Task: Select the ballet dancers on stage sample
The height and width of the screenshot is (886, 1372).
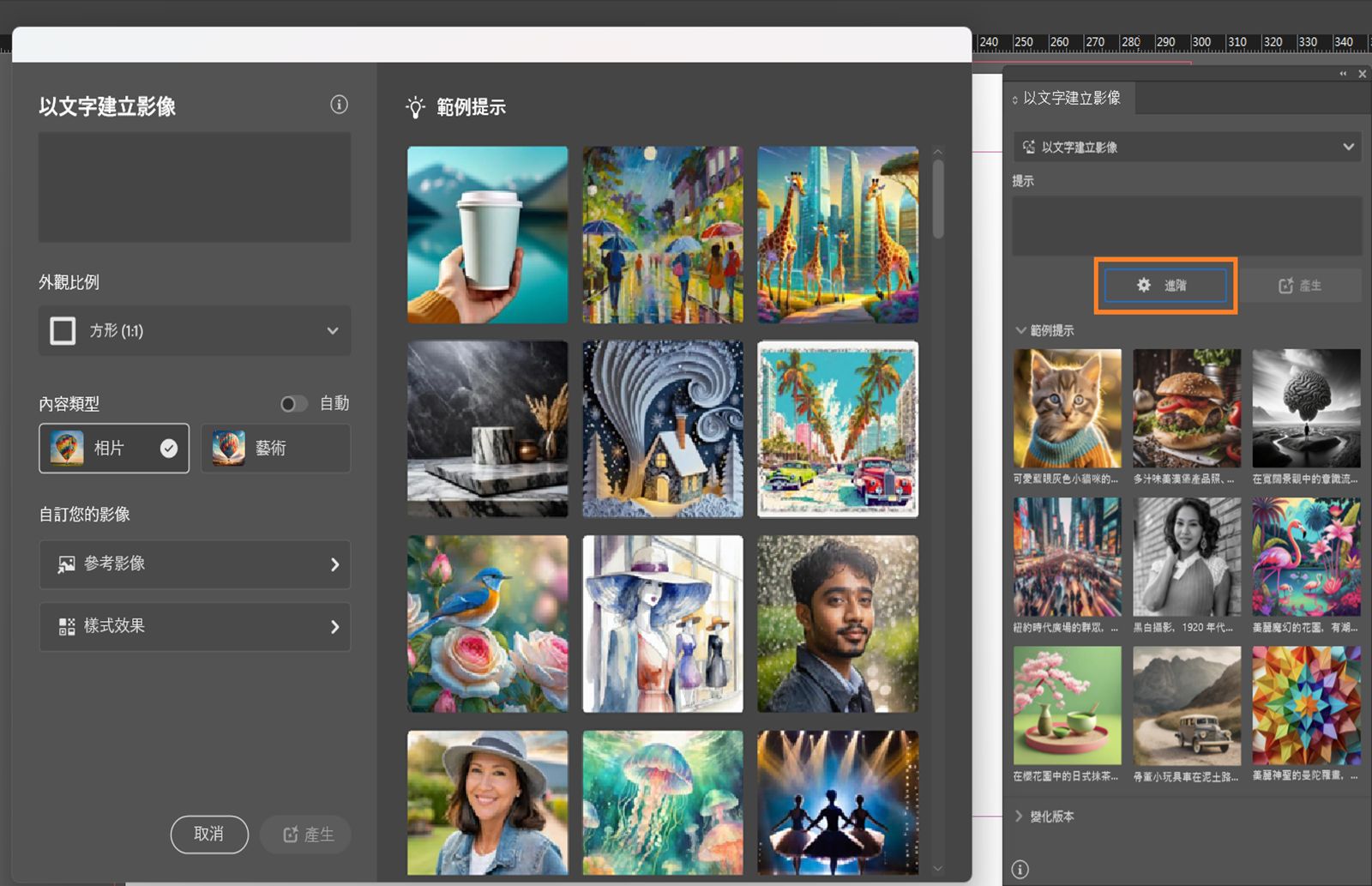Action: [x=838, y=803]
